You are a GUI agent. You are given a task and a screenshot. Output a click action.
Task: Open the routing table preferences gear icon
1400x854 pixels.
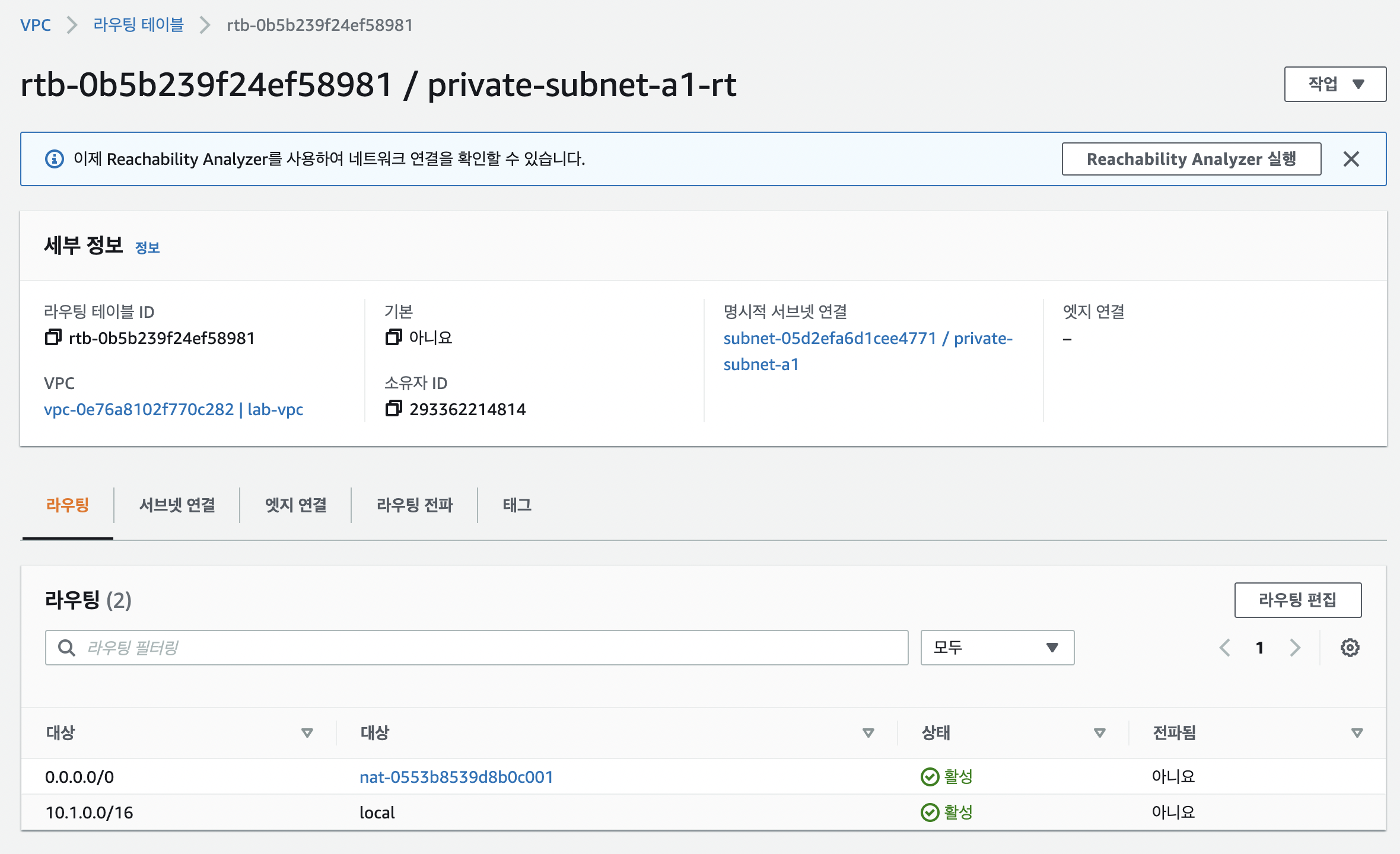click(1350, 648)
